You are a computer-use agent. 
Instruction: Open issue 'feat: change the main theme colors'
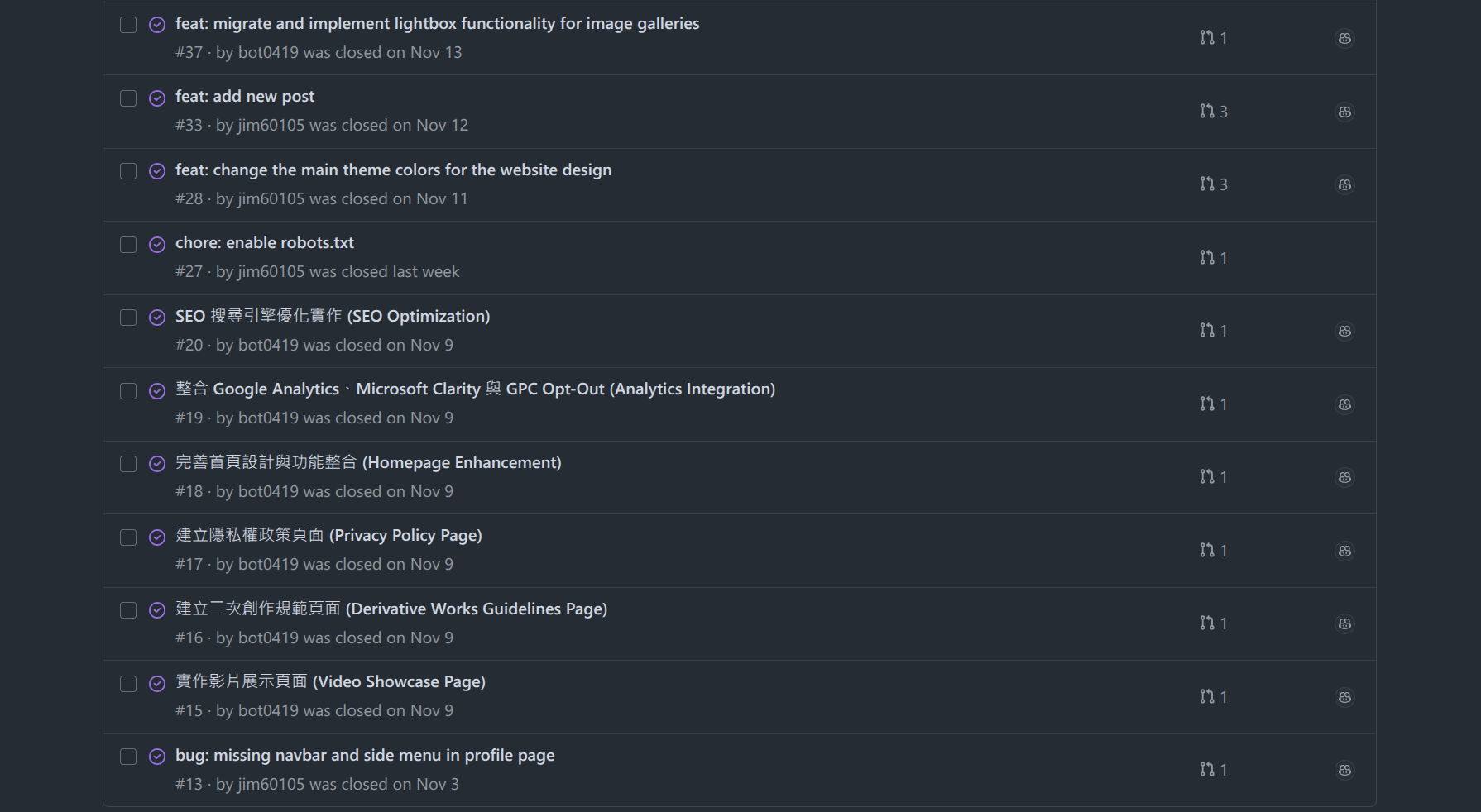point(393,170)
